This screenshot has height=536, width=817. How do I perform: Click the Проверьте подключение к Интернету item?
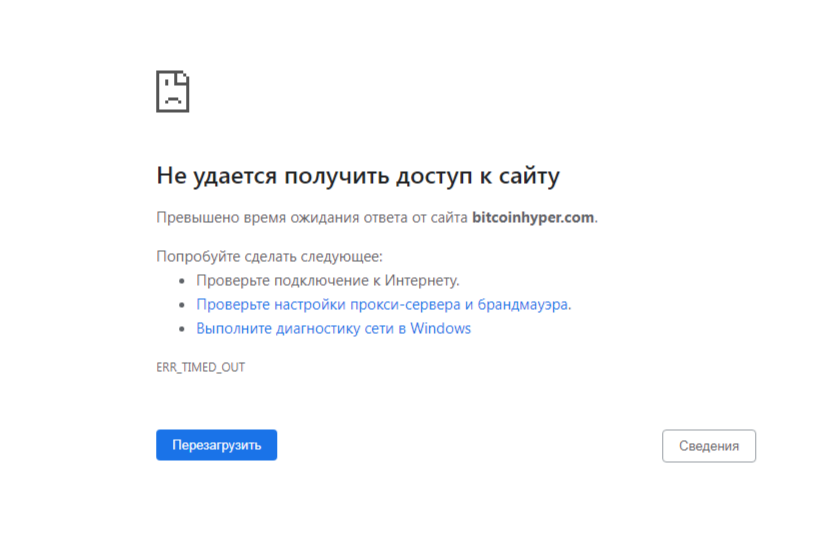pos(327,280)
